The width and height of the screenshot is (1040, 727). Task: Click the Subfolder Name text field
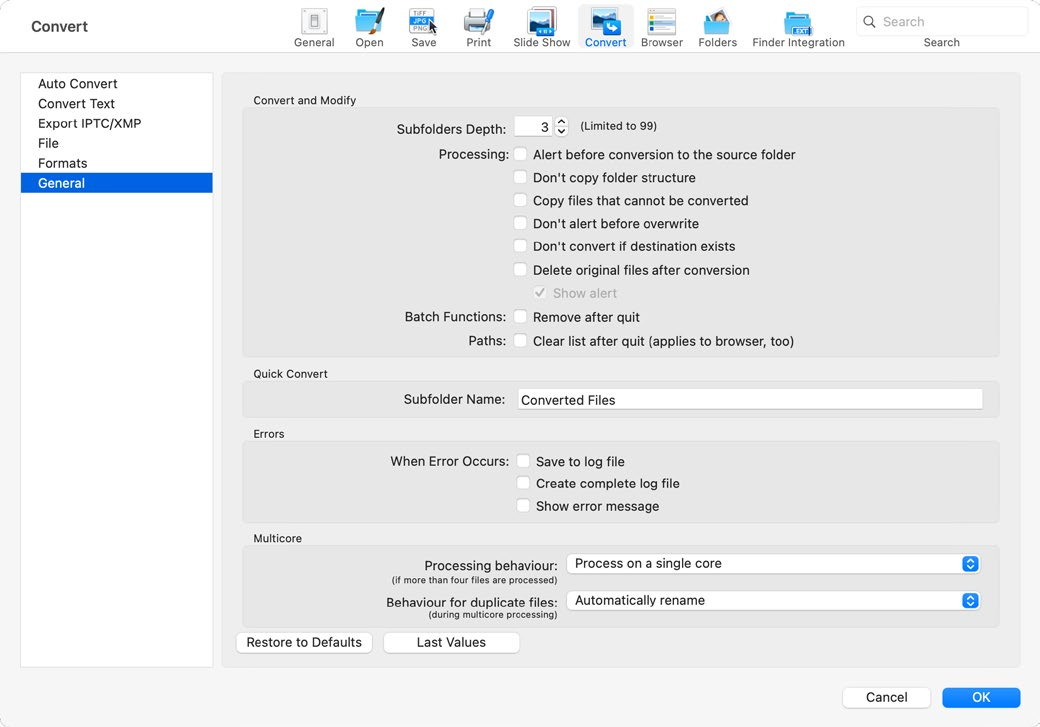(749, 399)
